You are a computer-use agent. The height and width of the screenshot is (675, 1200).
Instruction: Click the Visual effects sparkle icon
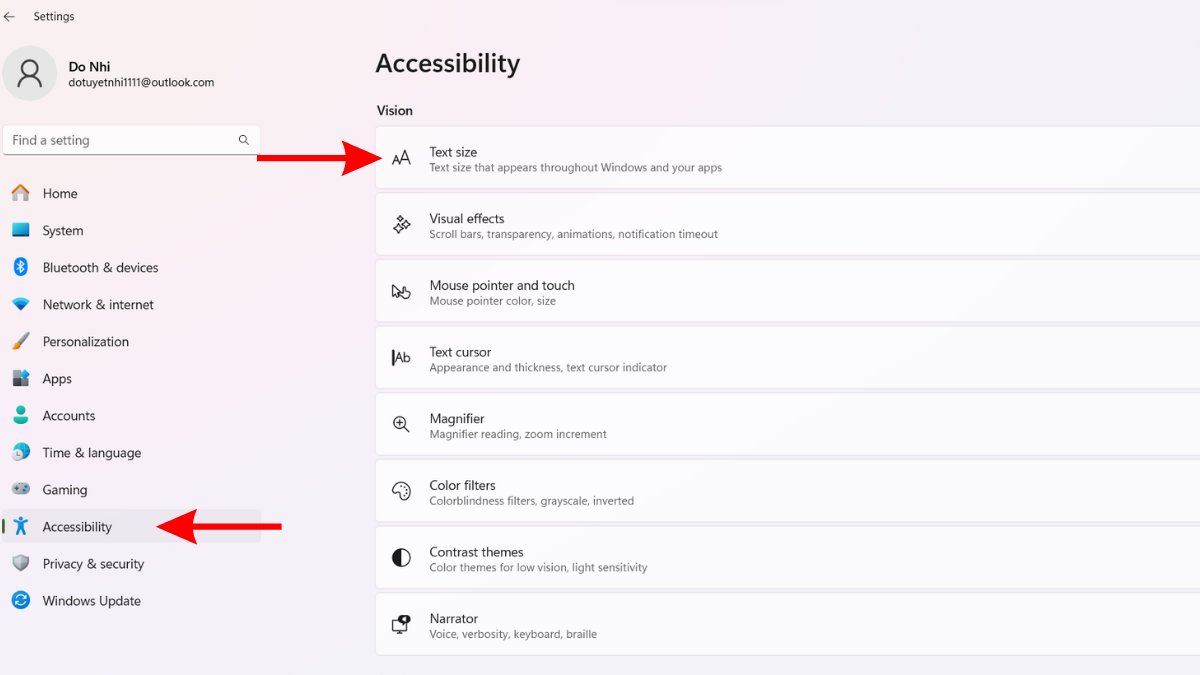click(401, 225)
